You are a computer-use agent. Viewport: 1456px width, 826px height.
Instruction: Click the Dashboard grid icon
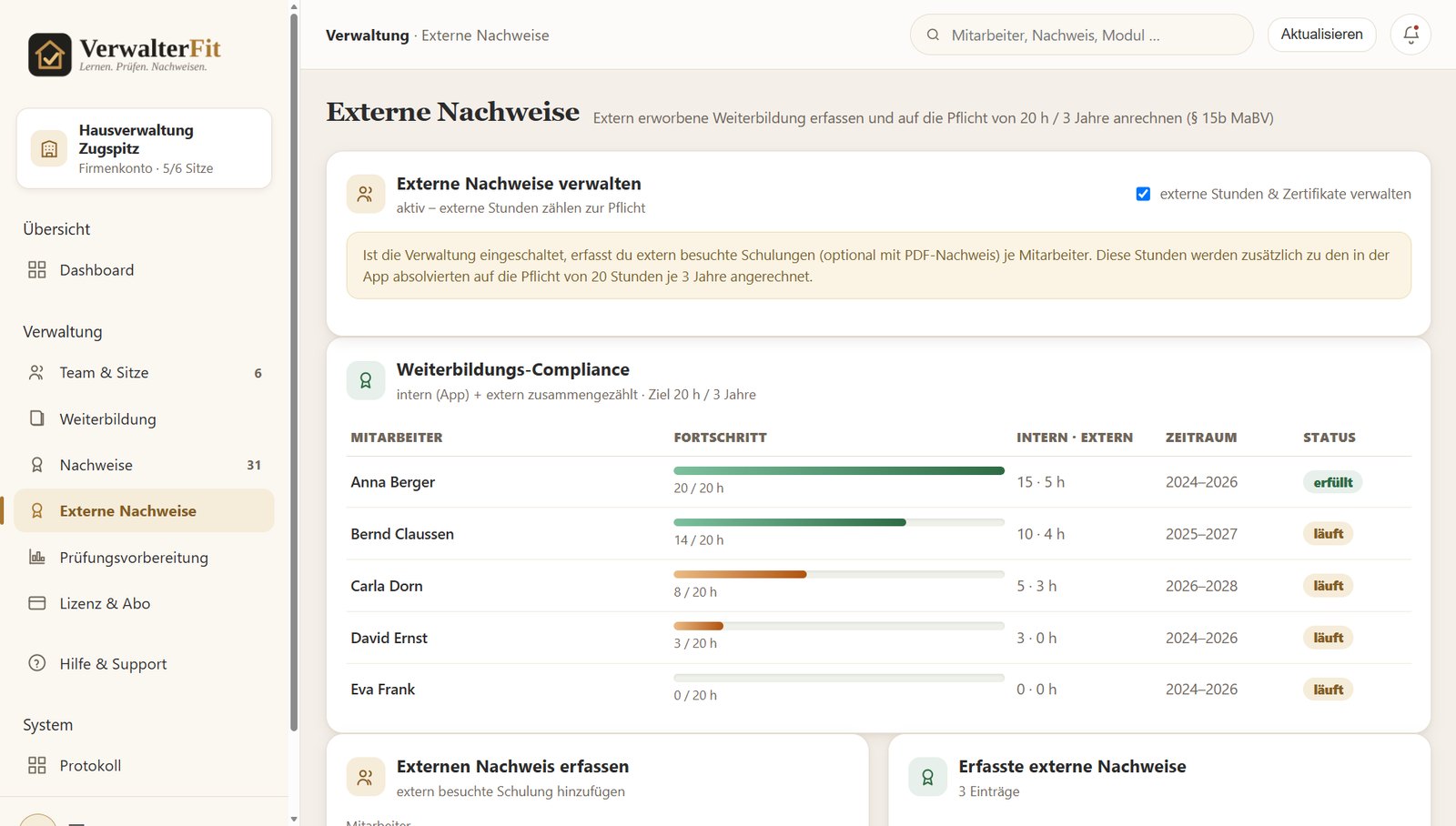tap(36, 270)
